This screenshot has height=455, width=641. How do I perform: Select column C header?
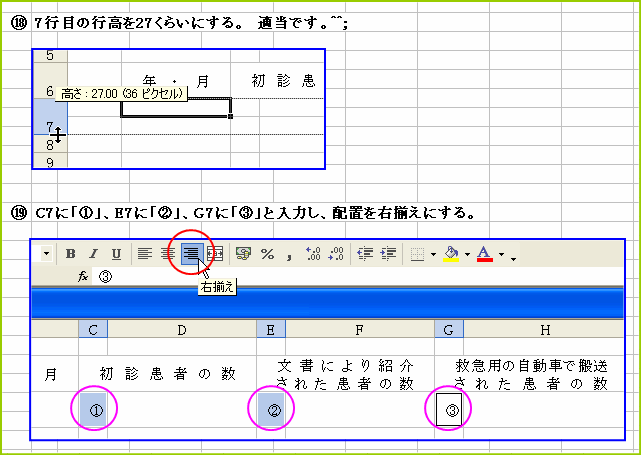tap(93, 330)
